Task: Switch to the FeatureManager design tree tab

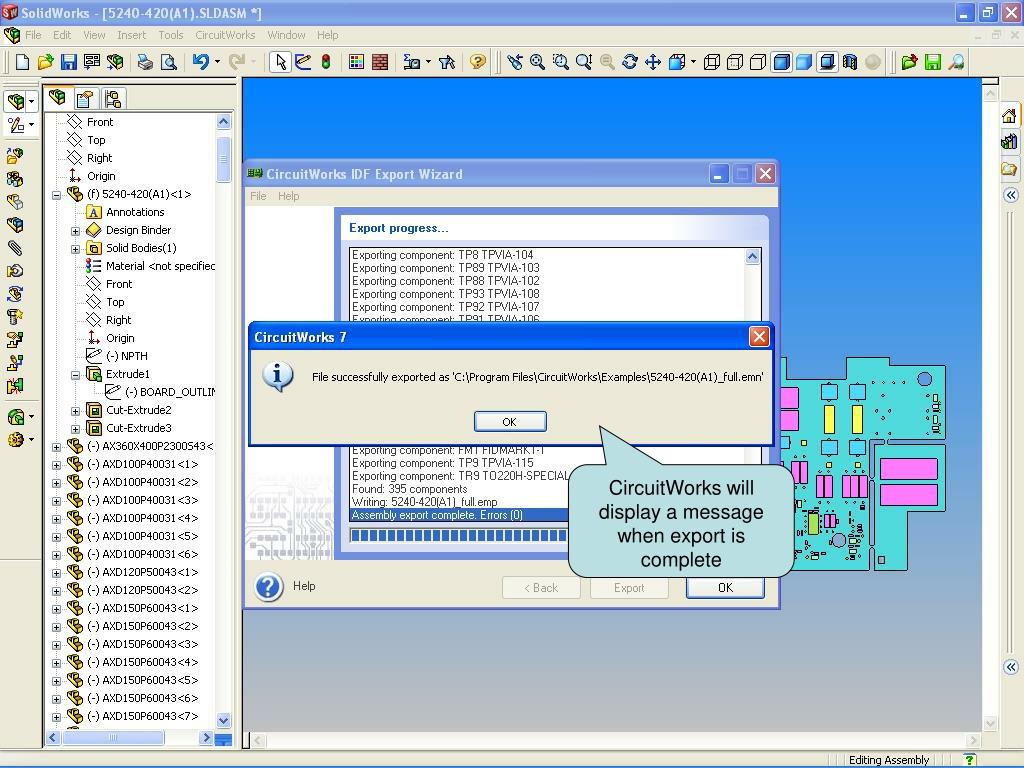Action: coord(57,98)
